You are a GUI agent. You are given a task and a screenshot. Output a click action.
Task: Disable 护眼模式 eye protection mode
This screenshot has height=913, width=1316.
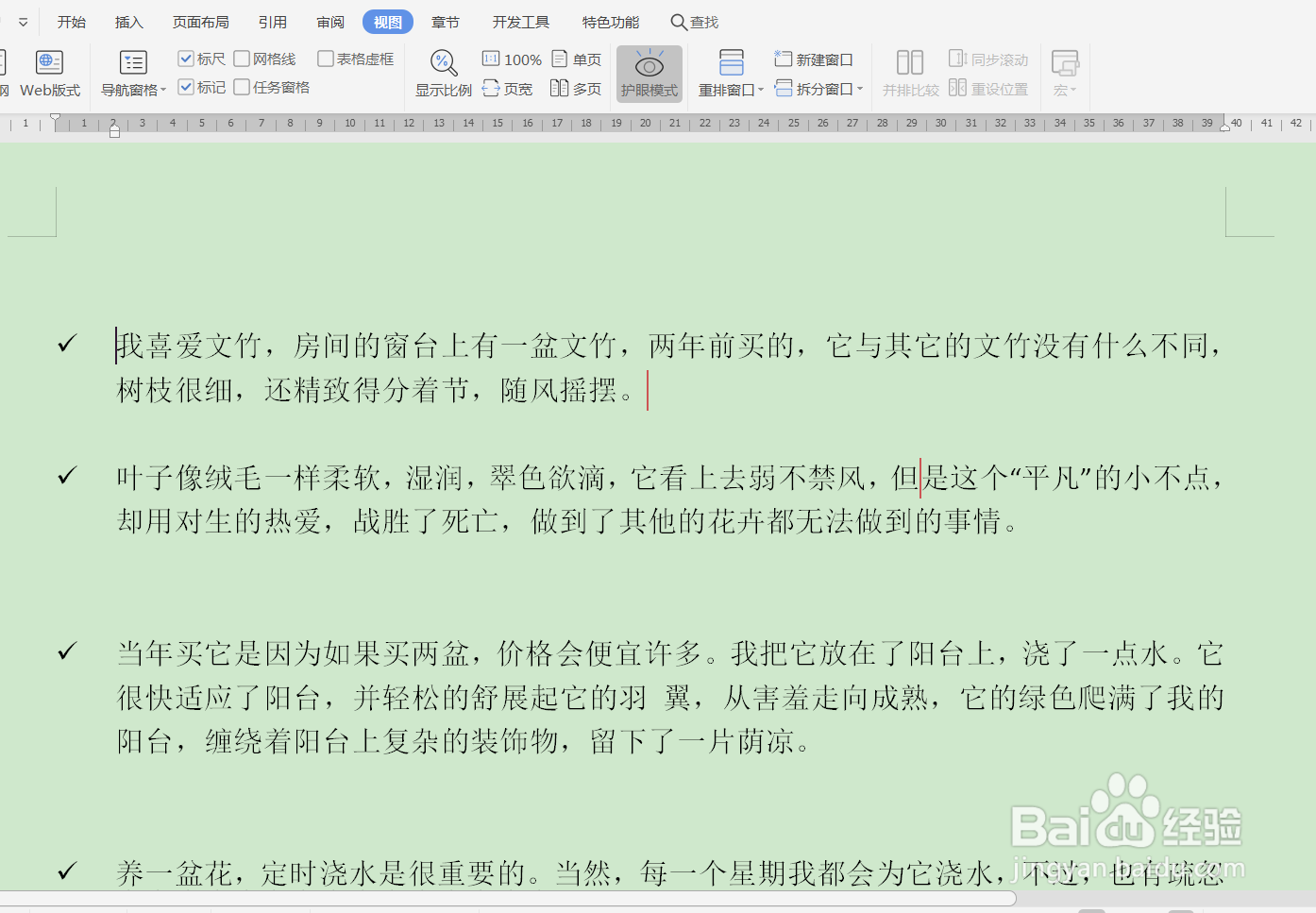(649, 73)
